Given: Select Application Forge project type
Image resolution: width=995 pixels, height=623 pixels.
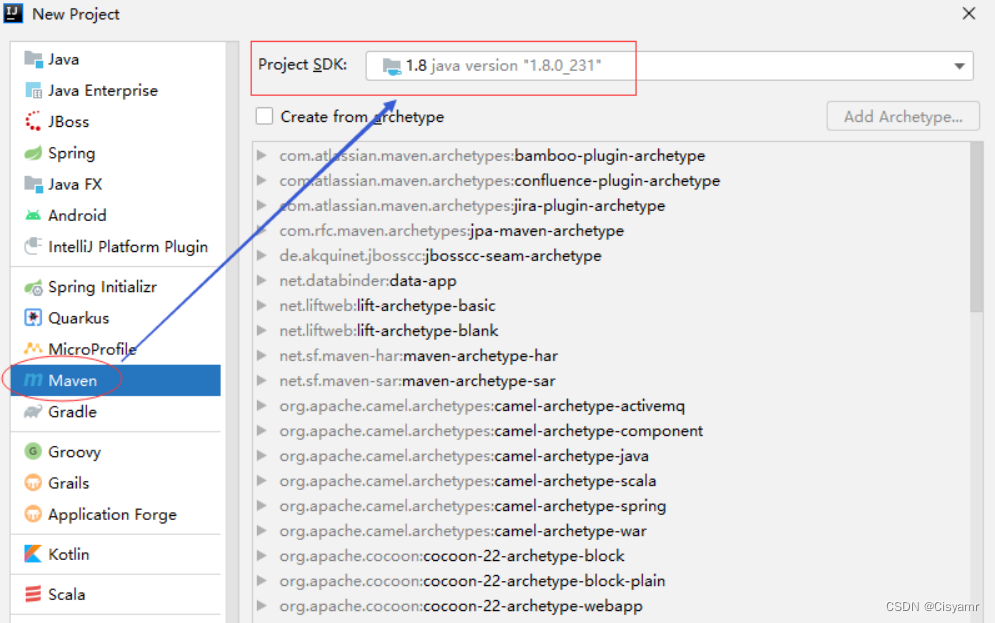Looking at the screenshot, I should pyautogui.click(x=115, y=514).
